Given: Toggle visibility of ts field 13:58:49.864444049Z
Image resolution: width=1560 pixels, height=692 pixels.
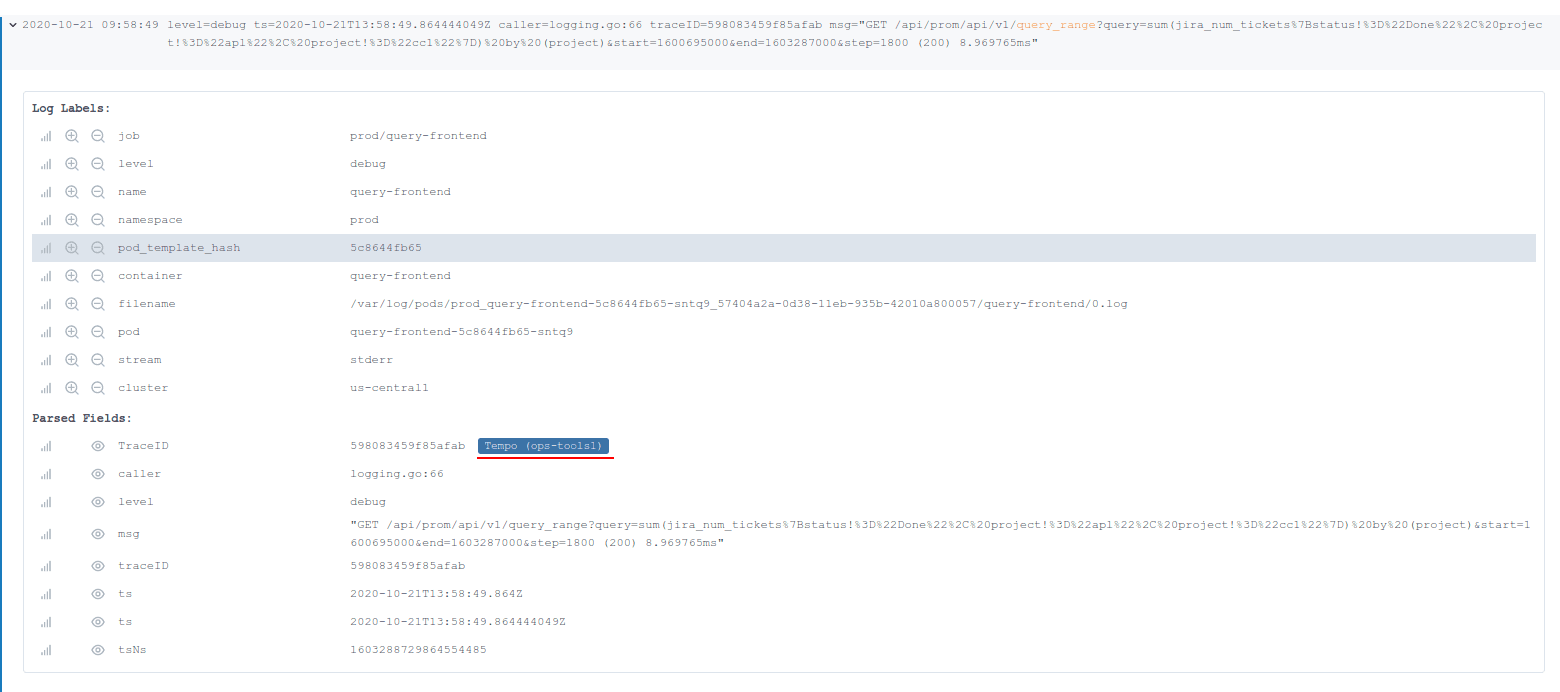Looking at the screenshot, I should (98, 622).
